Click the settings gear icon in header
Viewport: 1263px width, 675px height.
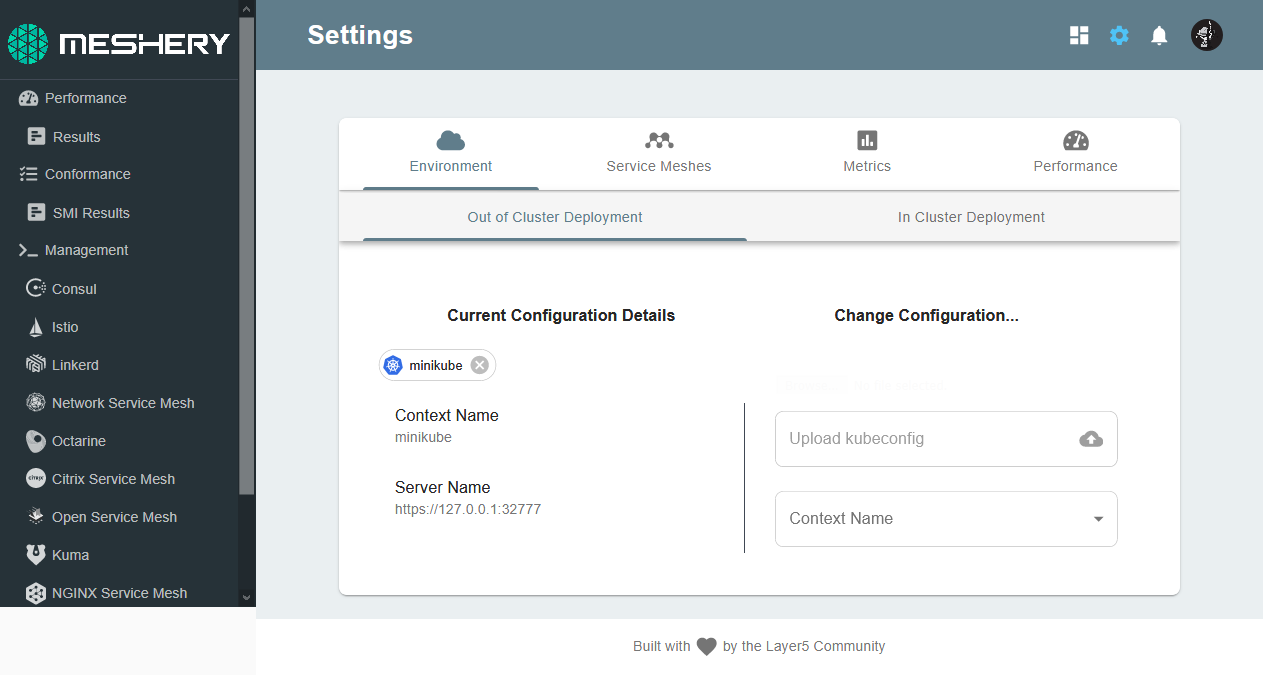pyautogui.click(x=1119, y=36)
